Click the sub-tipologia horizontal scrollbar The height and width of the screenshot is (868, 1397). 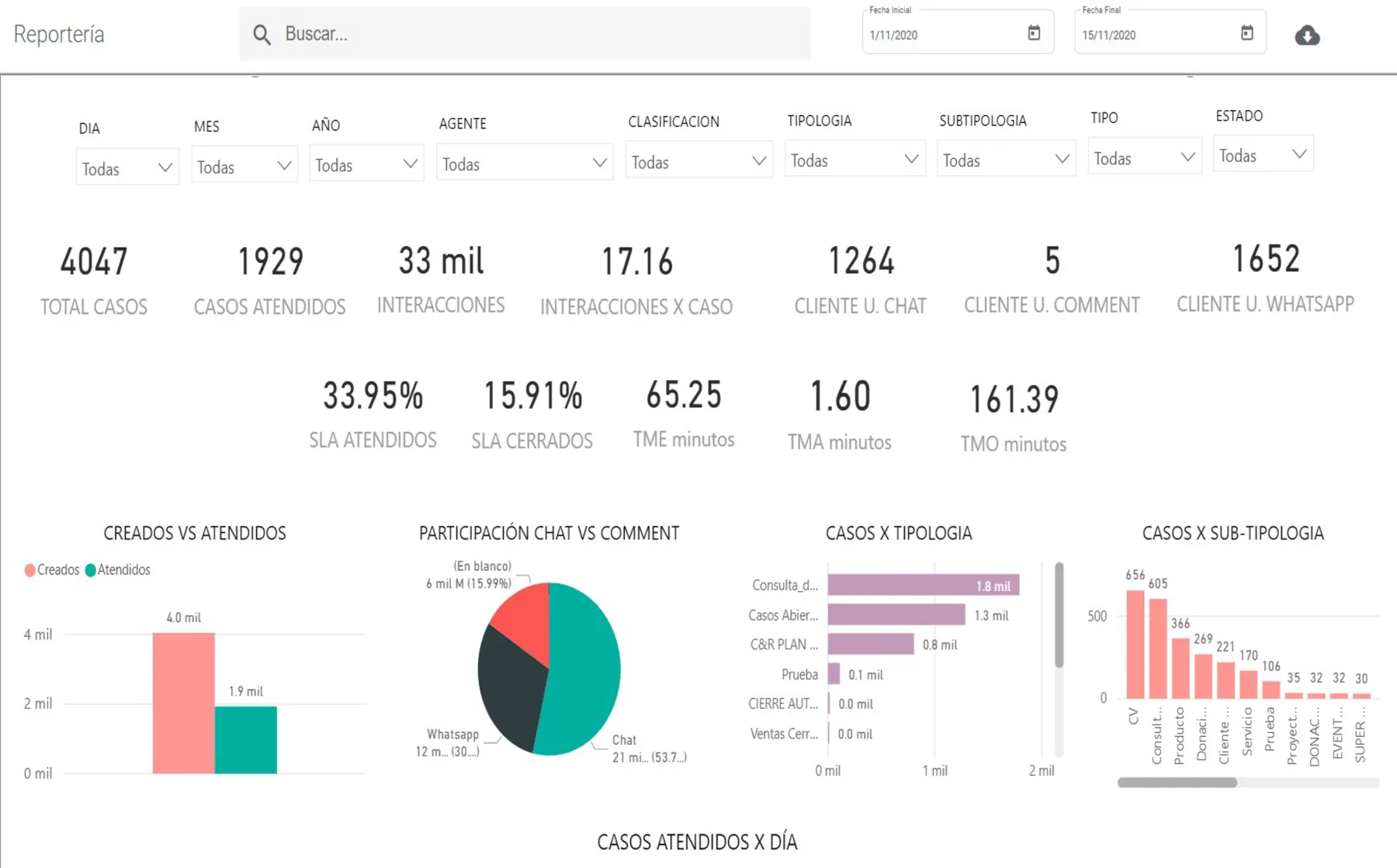[1177, 783]
